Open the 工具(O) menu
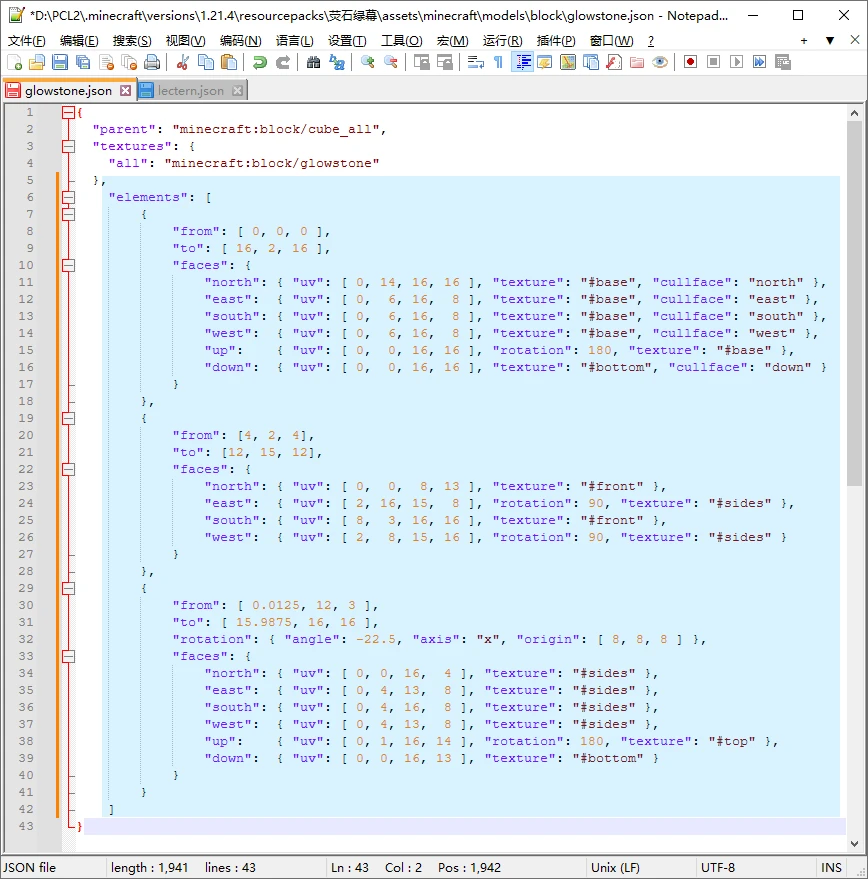This screenshot has width=868, height=879. point(401,40)
